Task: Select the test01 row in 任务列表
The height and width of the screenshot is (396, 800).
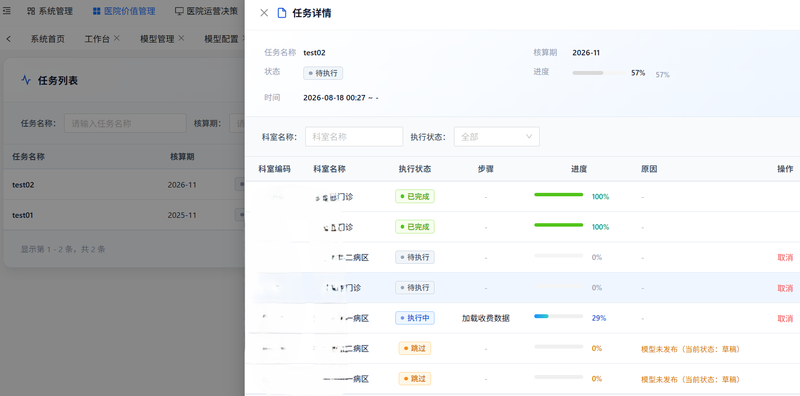Action: [x=124, y=215]
